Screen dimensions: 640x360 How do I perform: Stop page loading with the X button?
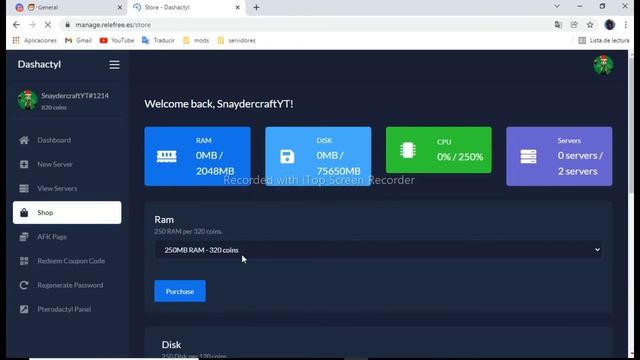coord(48,25)
